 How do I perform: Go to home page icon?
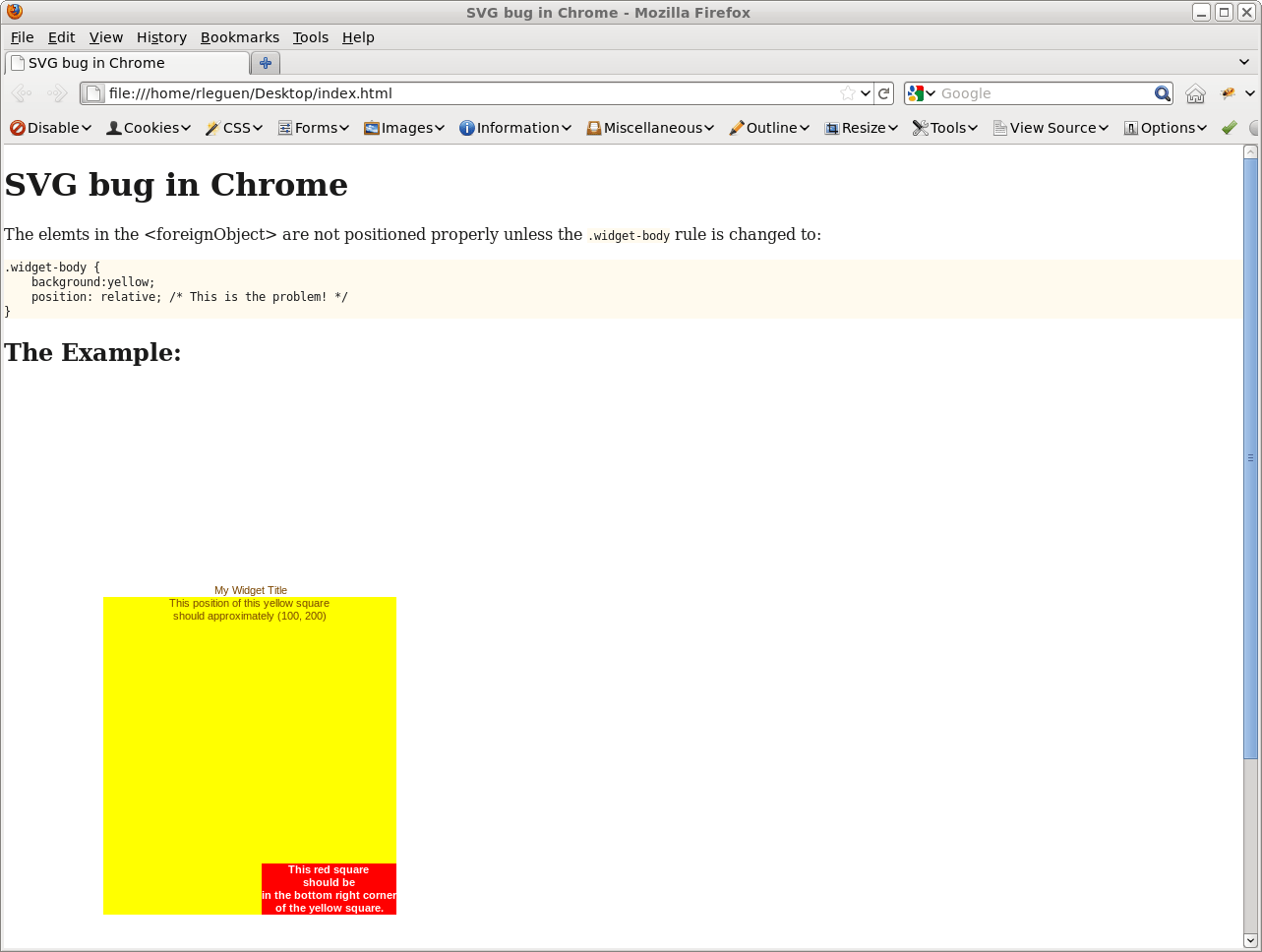(1195, 93)
